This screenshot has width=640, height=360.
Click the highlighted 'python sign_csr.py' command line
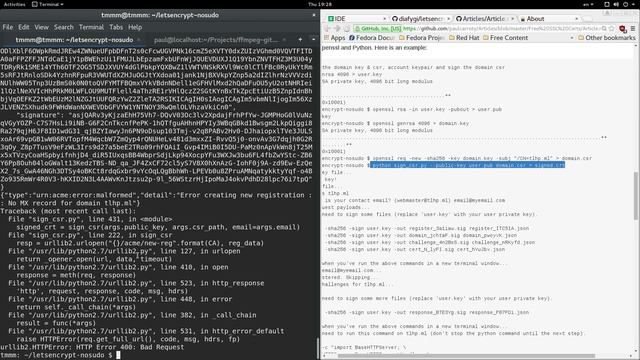tap(467, 165)
